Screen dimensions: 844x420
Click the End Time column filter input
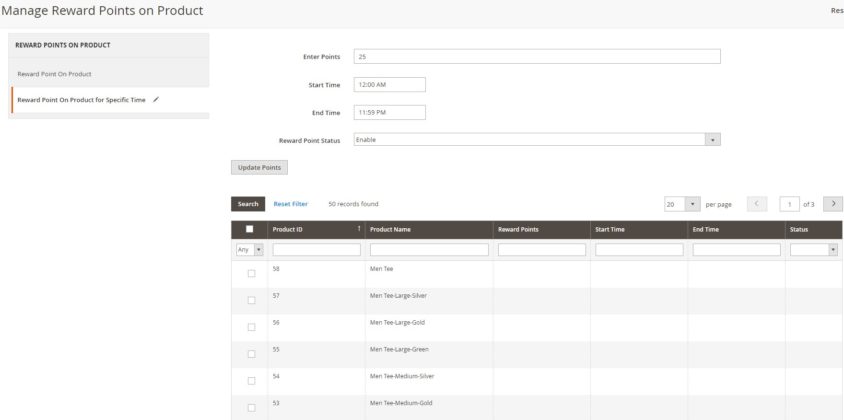pyautogui.click(x=736, y=250)
